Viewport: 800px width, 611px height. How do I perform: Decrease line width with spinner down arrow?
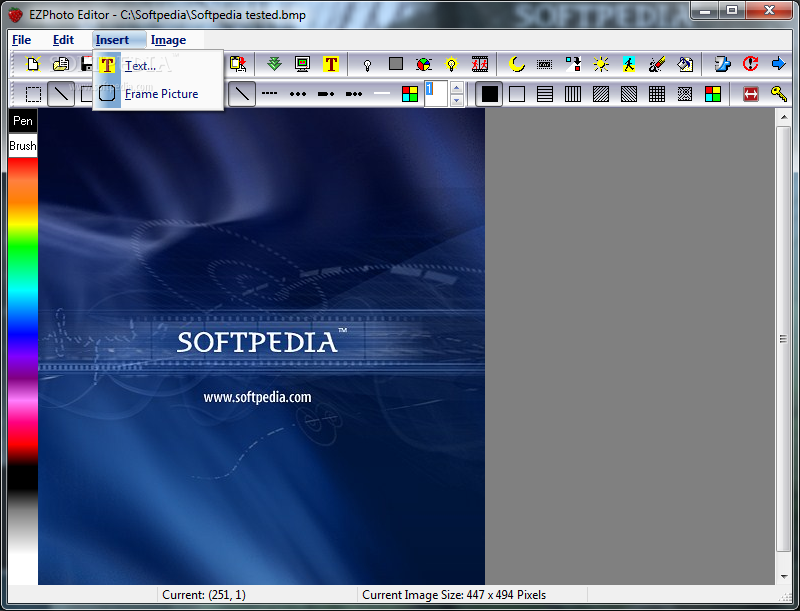[x=457, y=100]
